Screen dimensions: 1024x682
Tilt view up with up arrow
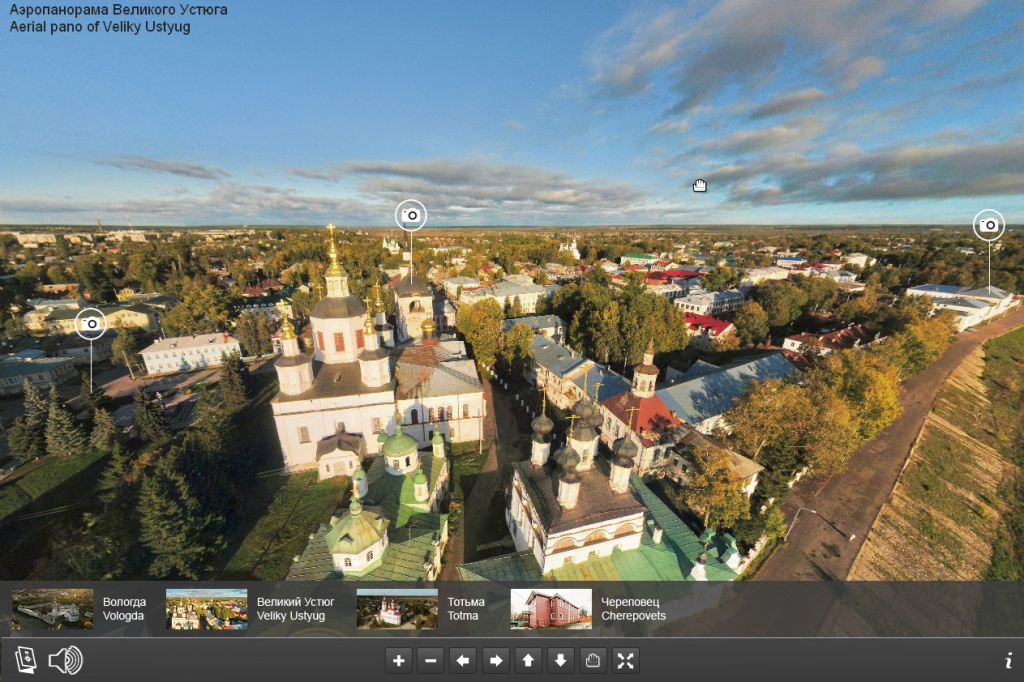[x=528, y=660]
